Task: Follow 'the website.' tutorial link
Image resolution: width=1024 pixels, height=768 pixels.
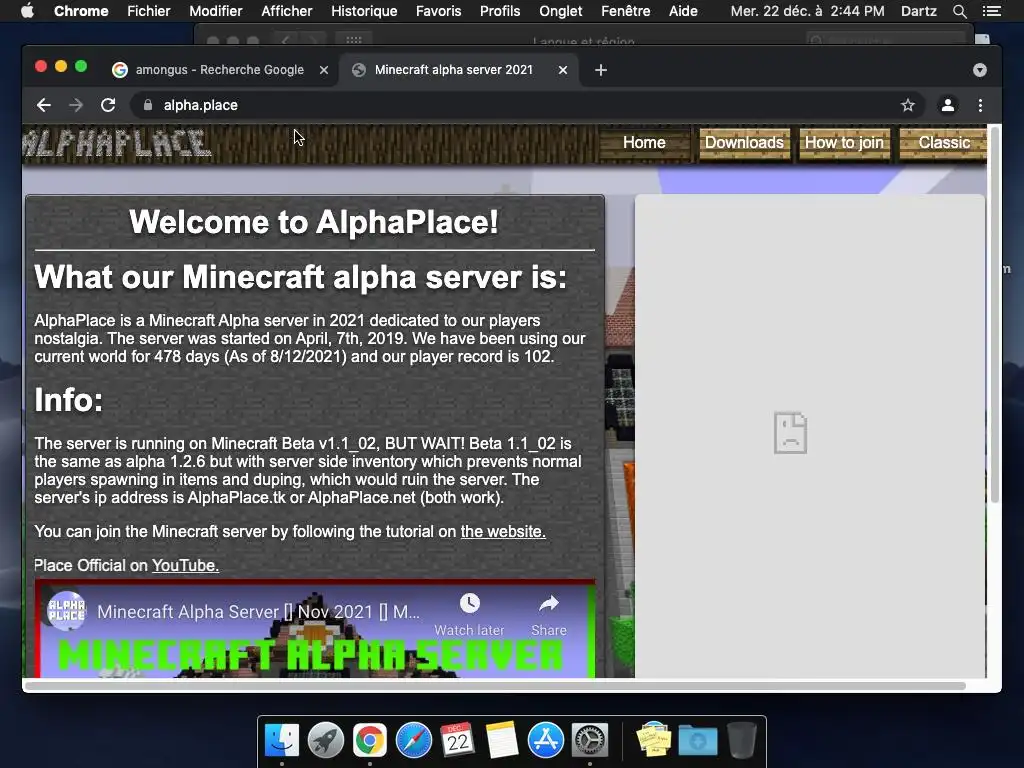Action: pyautogui.click(x=503, y=532)
